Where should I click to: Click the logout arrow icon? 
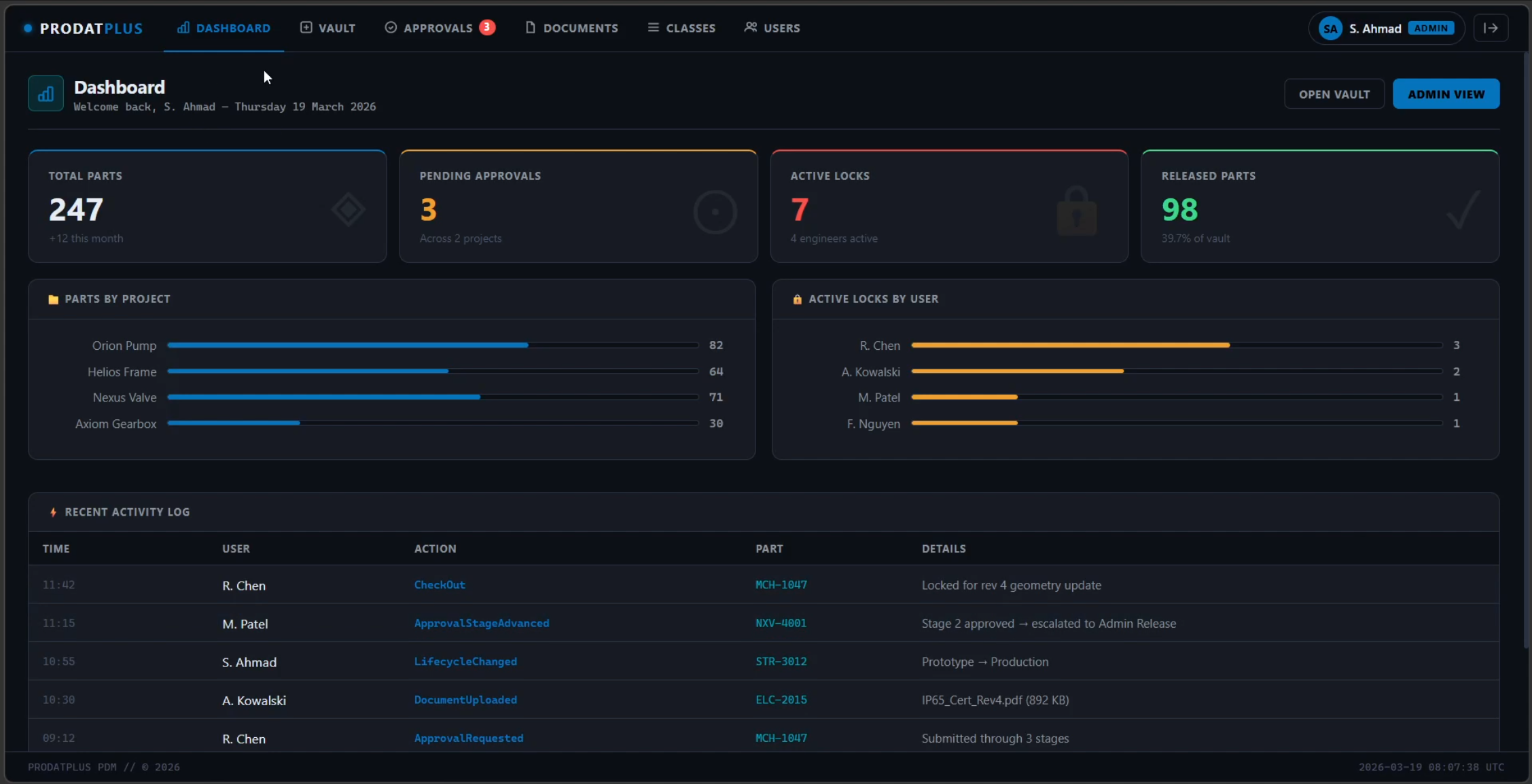point(1491,28)
